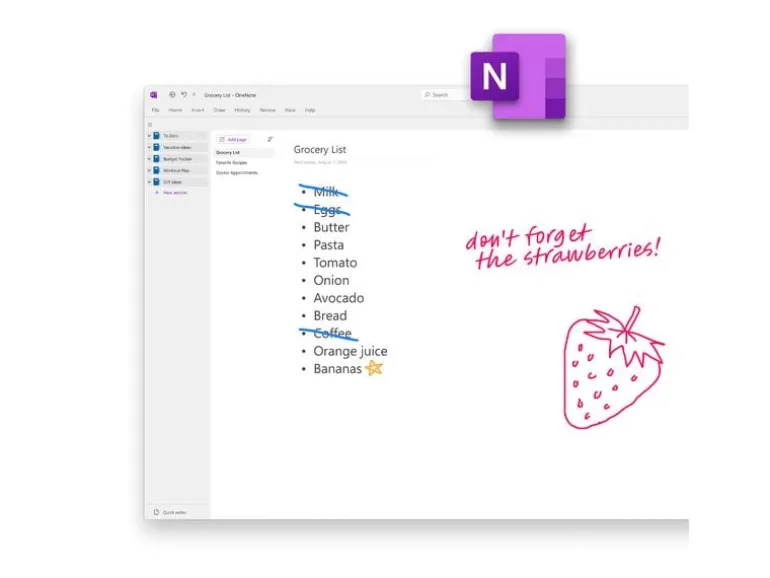Image resolution: width=770 pixels, height=578 pixels.
Task: Click the Back navigation arrow icon
Action: pyautogui.click(x=172, y=95)
